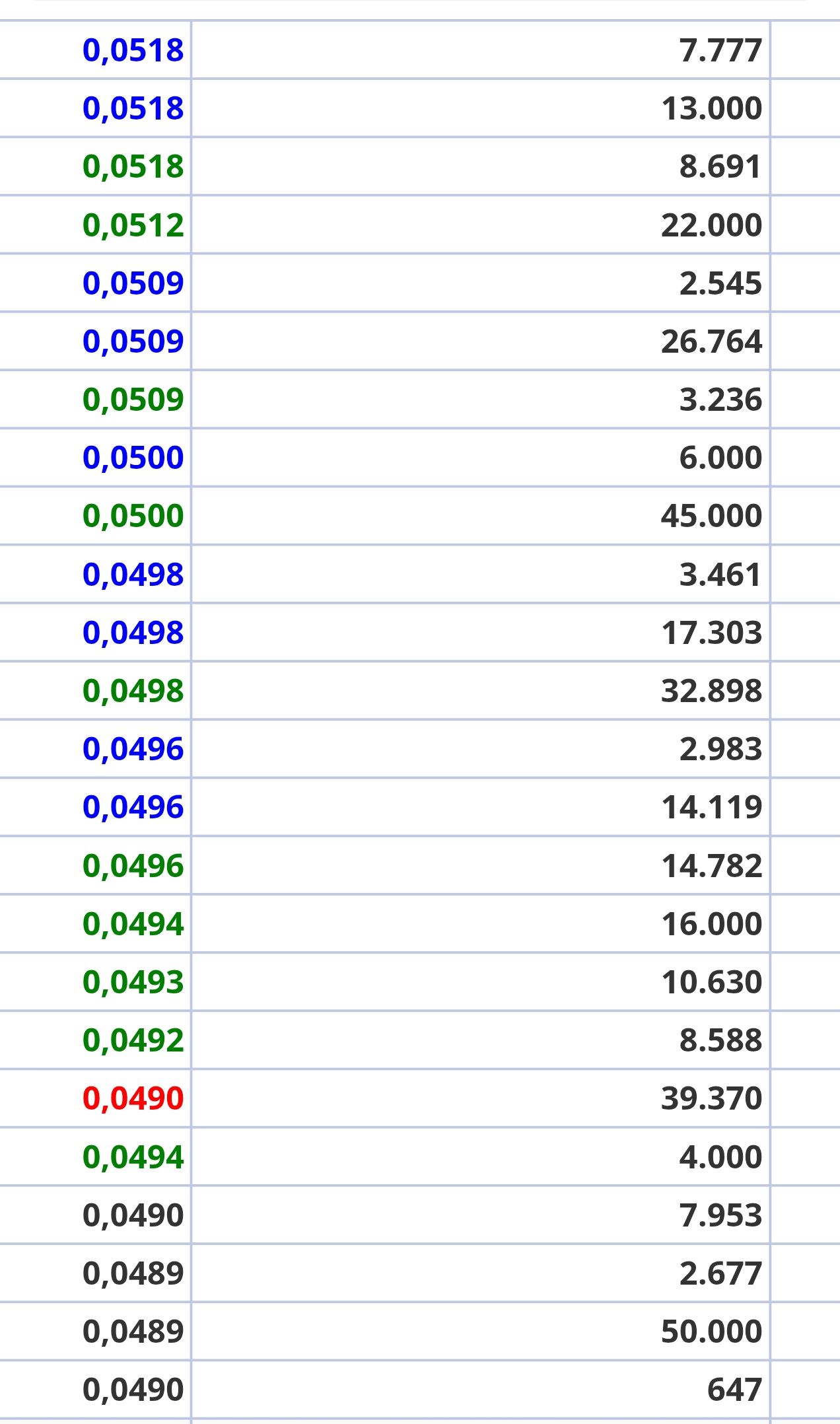The height and width of the screenshot is (1424, 840).
Task: Select the 13.000 volume cell
Action: click(x=481, y=108)
